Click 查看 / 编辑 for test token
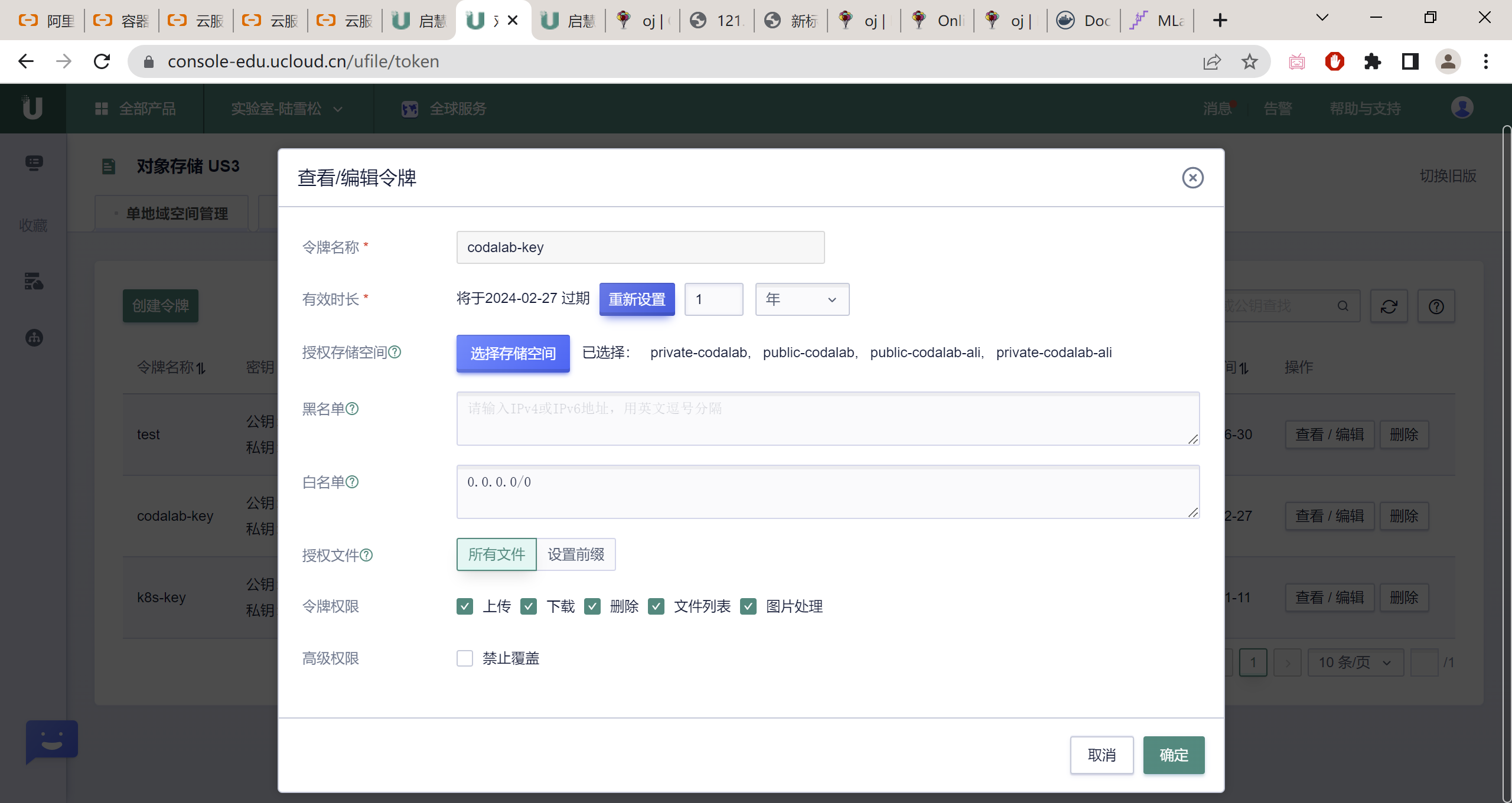This screenshot has width=1512, height=803. click(1329, 435)
